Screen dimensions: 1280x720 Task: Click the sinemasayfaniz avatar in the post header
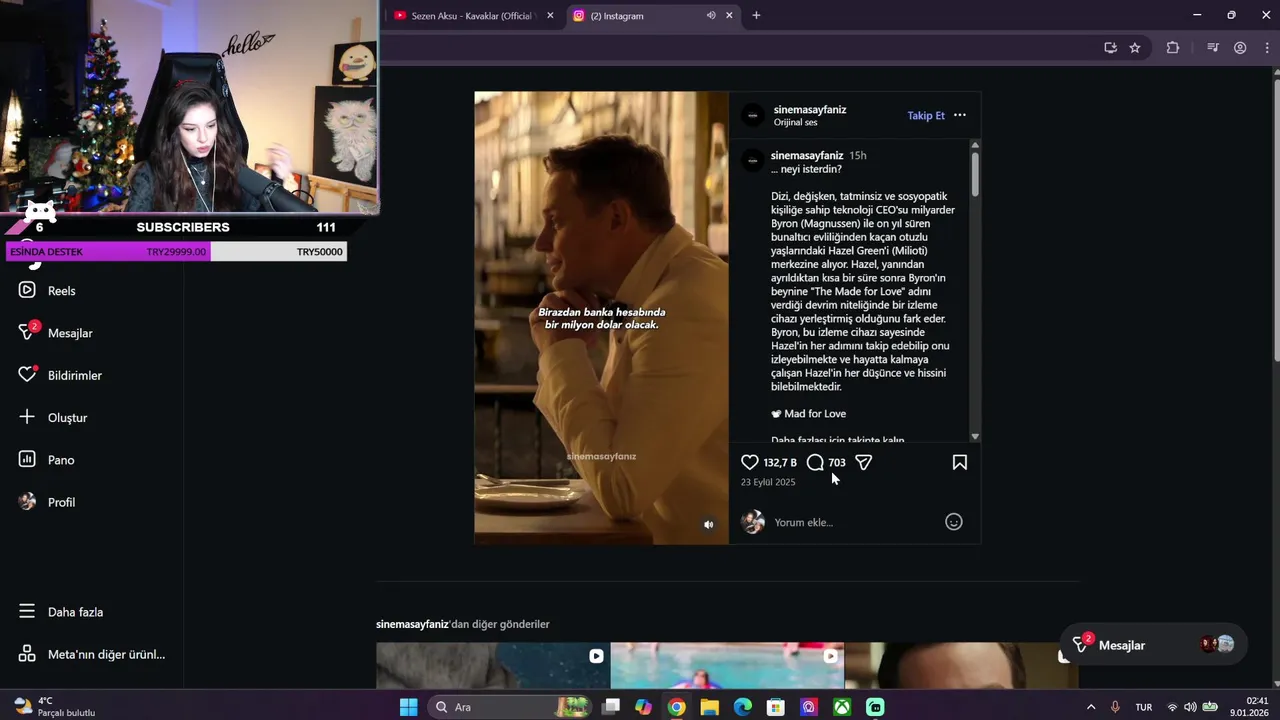pyautogui.click(x=753, y=115)
